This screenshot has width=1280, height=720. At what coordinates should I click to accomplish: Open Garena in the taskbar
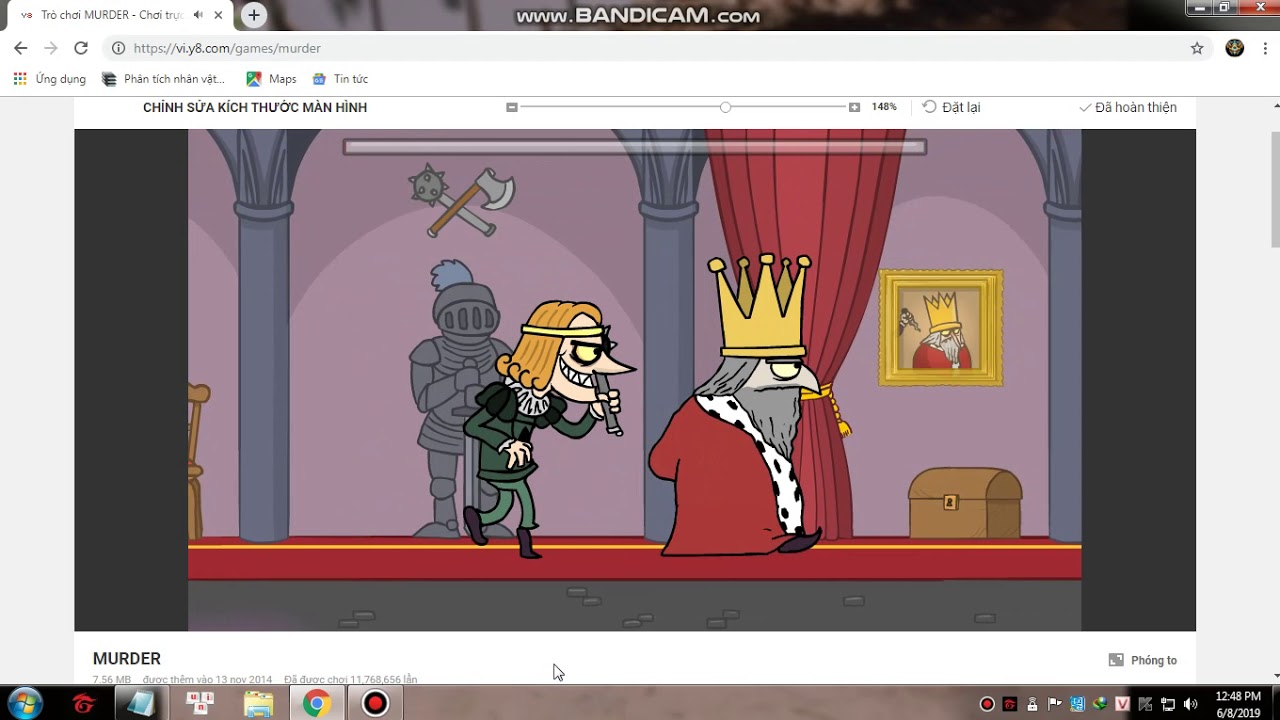(x=84, y=704)
